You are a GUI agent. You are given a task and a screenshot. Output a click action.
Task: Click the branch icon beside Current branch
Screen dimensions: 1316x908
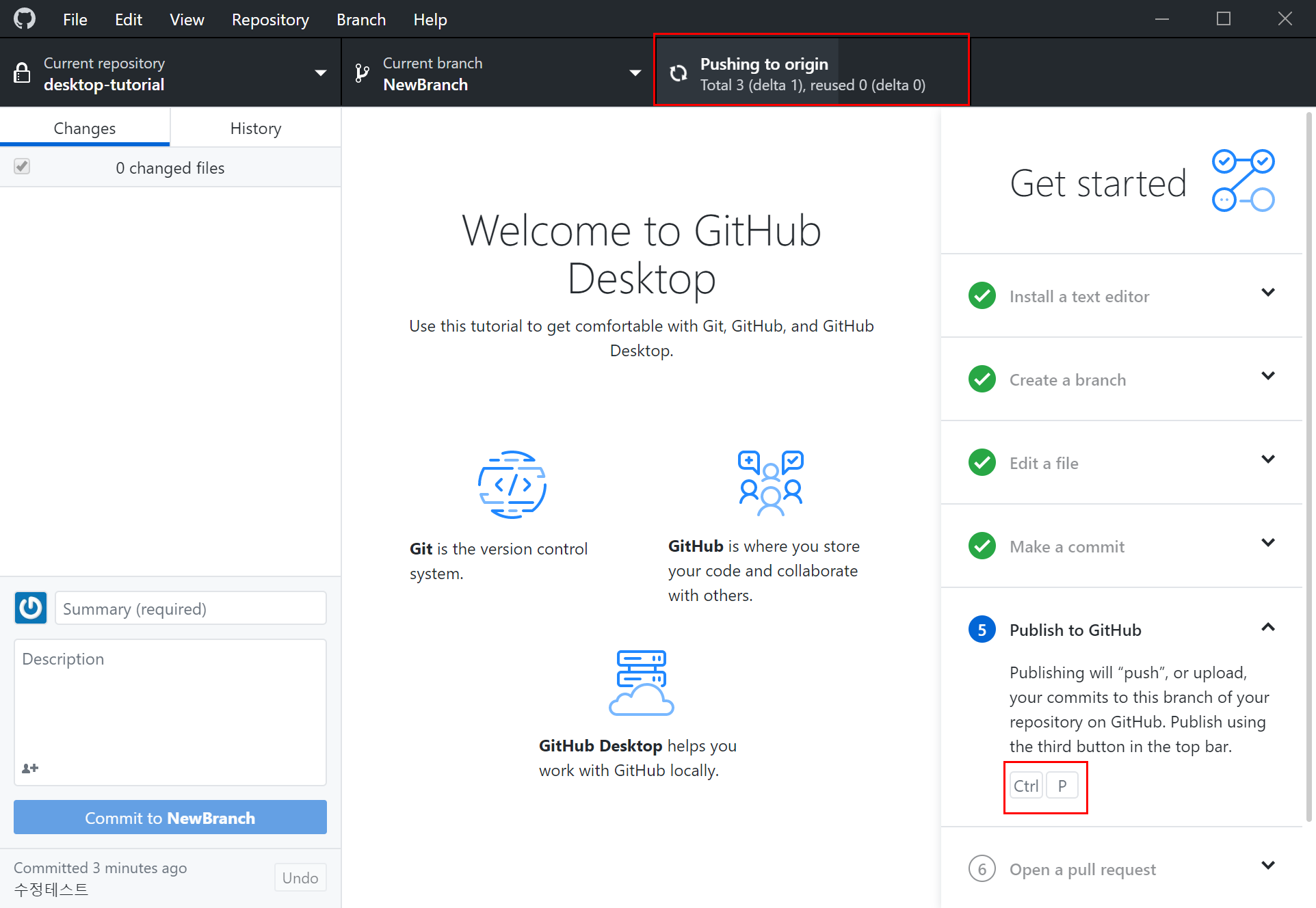pyautogui.click(x=362, y=72)
